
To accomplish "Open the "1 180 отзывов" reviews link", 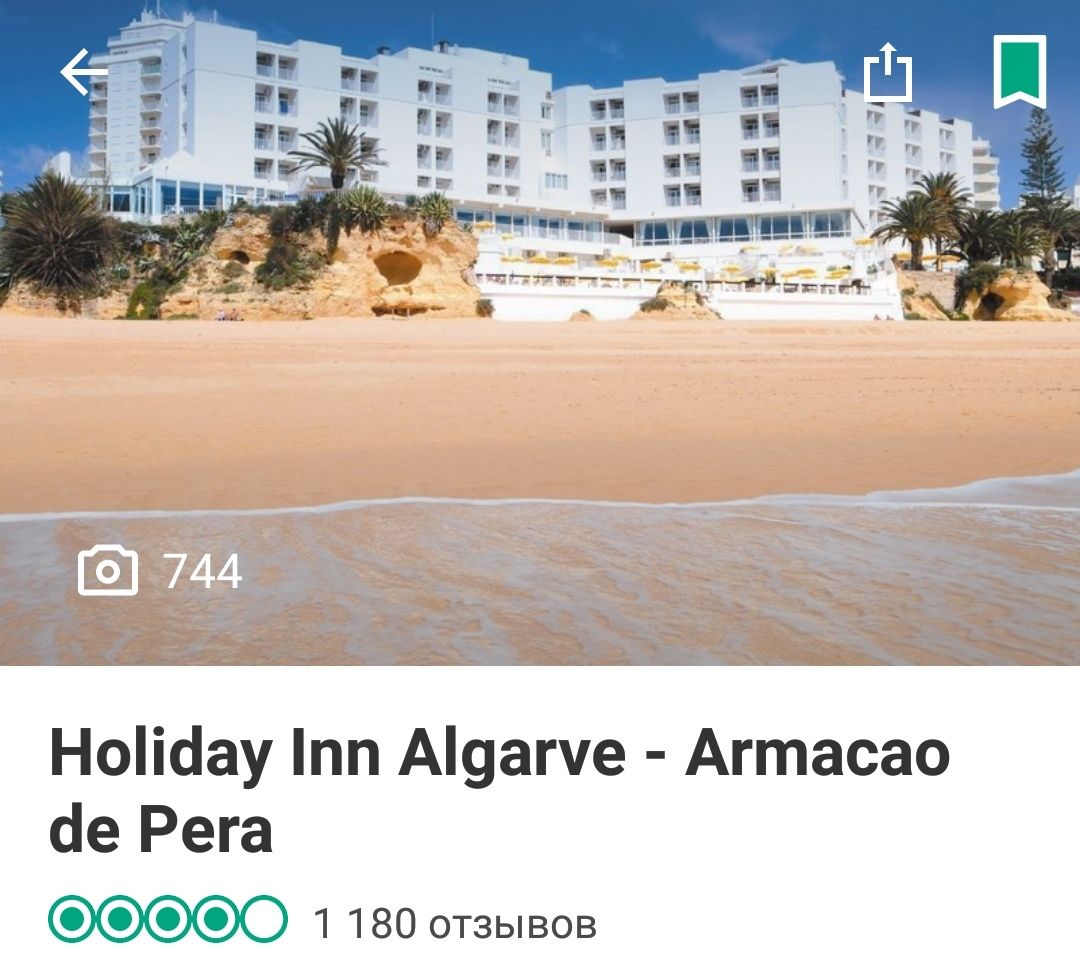I will 455,923.
